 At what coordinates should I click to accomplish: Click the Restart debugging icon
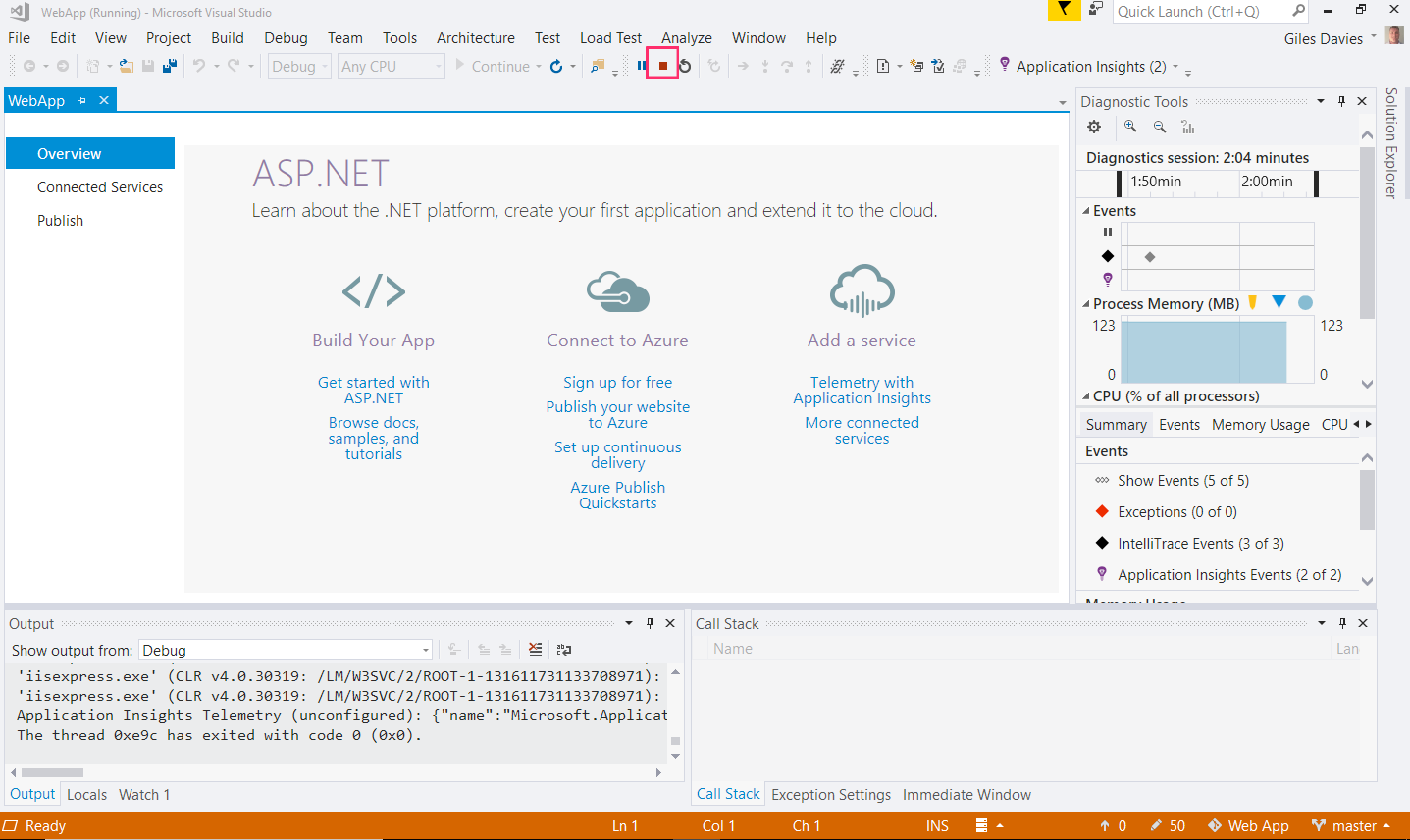point(685,66)
